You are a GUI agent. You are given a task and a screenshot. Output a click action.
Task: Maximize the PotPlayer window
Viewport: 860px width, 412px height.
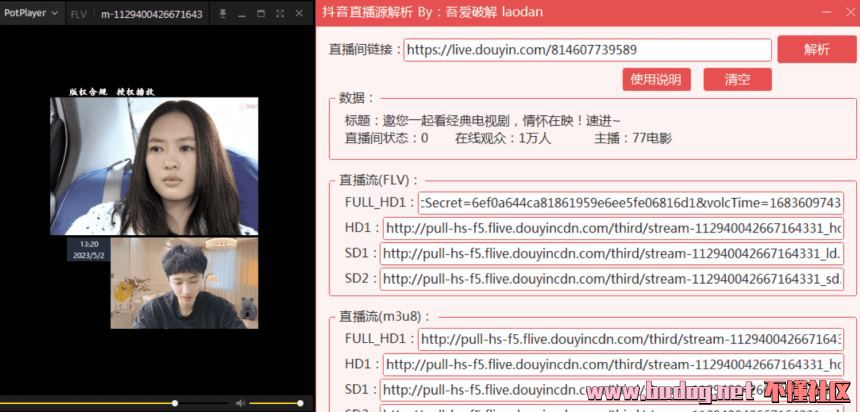tap(261, 14)
